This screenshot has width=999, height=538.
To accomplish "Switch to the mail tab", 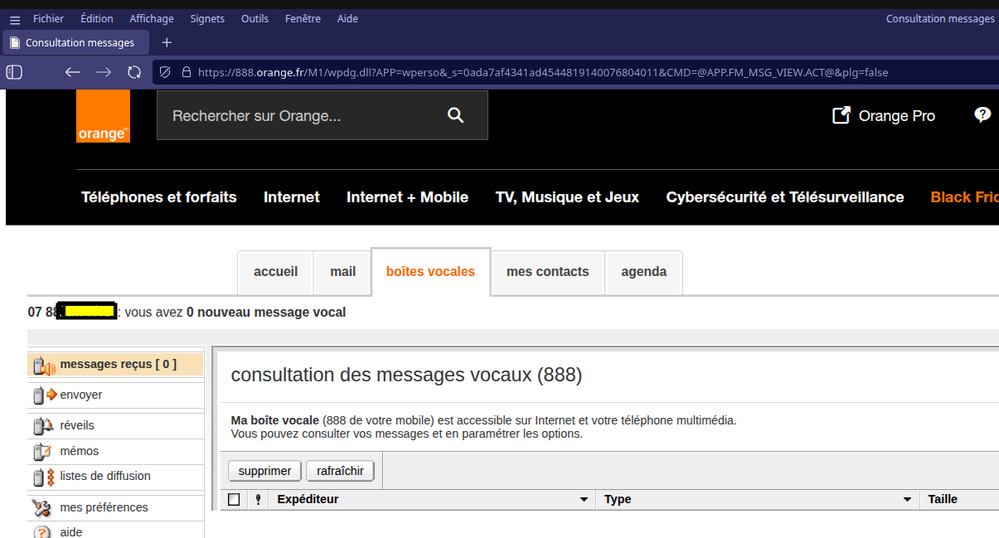I will pos(343,272).
